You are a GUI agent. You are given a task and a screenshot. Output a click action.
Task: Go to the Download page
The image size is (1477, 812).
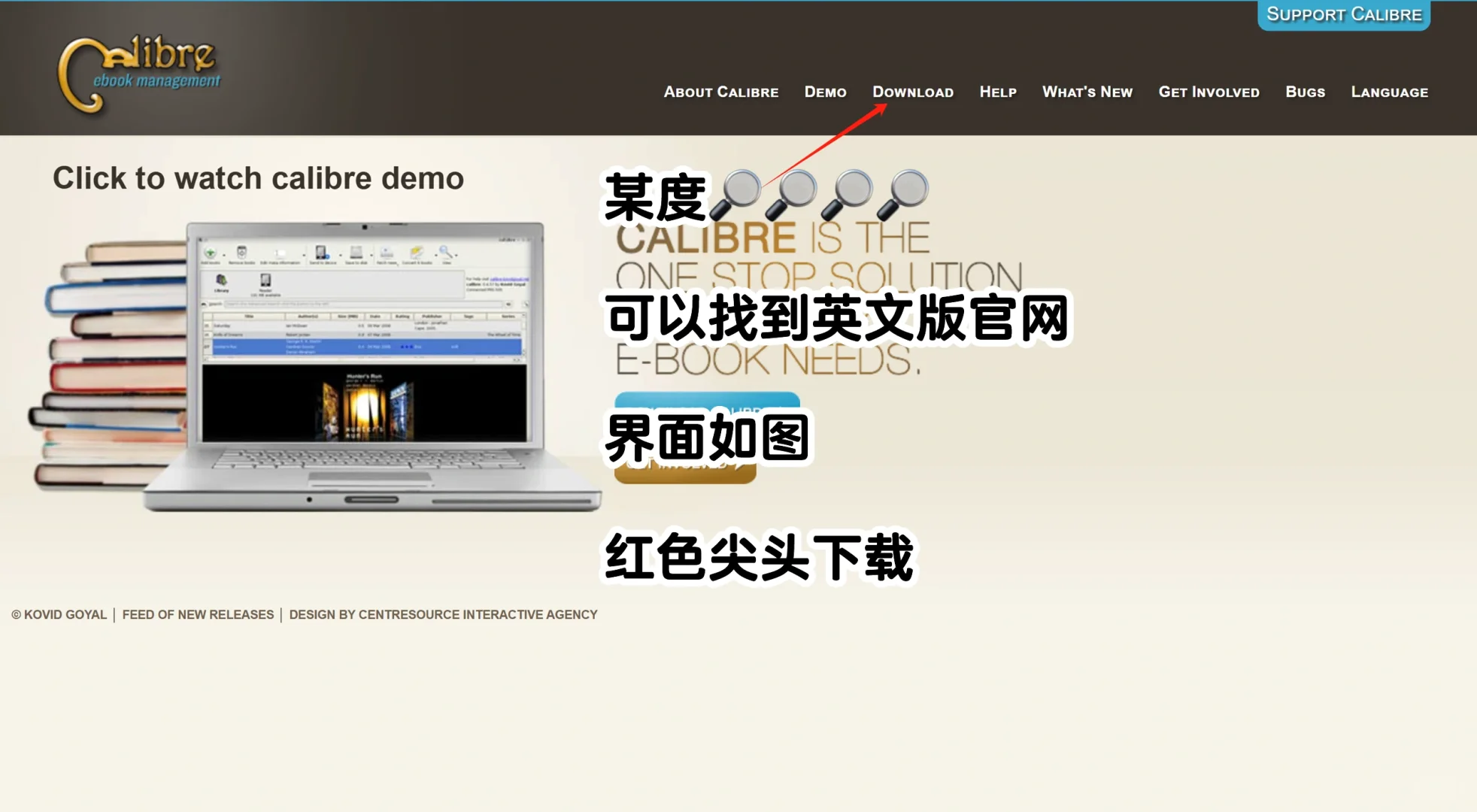(x=912, y=92)
